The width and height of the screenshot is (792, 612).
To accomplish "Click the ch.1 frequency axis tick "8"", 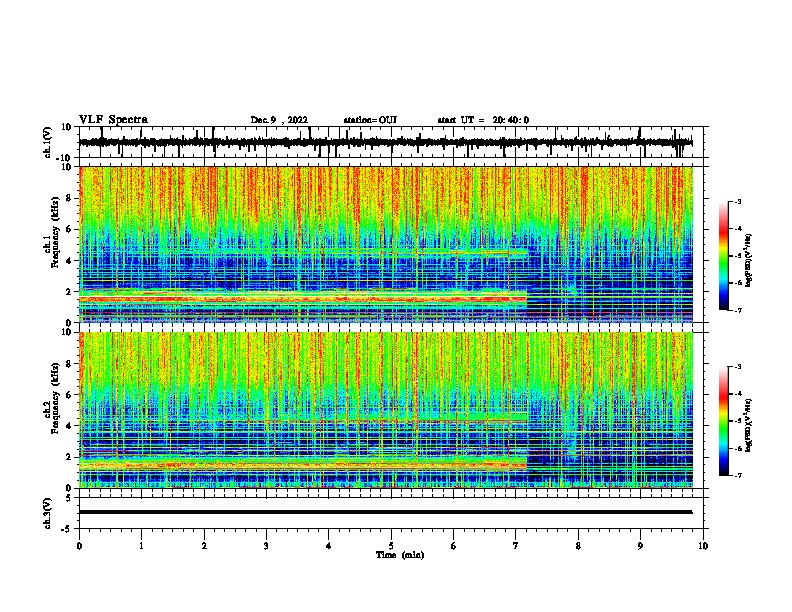I will (70, 198).
